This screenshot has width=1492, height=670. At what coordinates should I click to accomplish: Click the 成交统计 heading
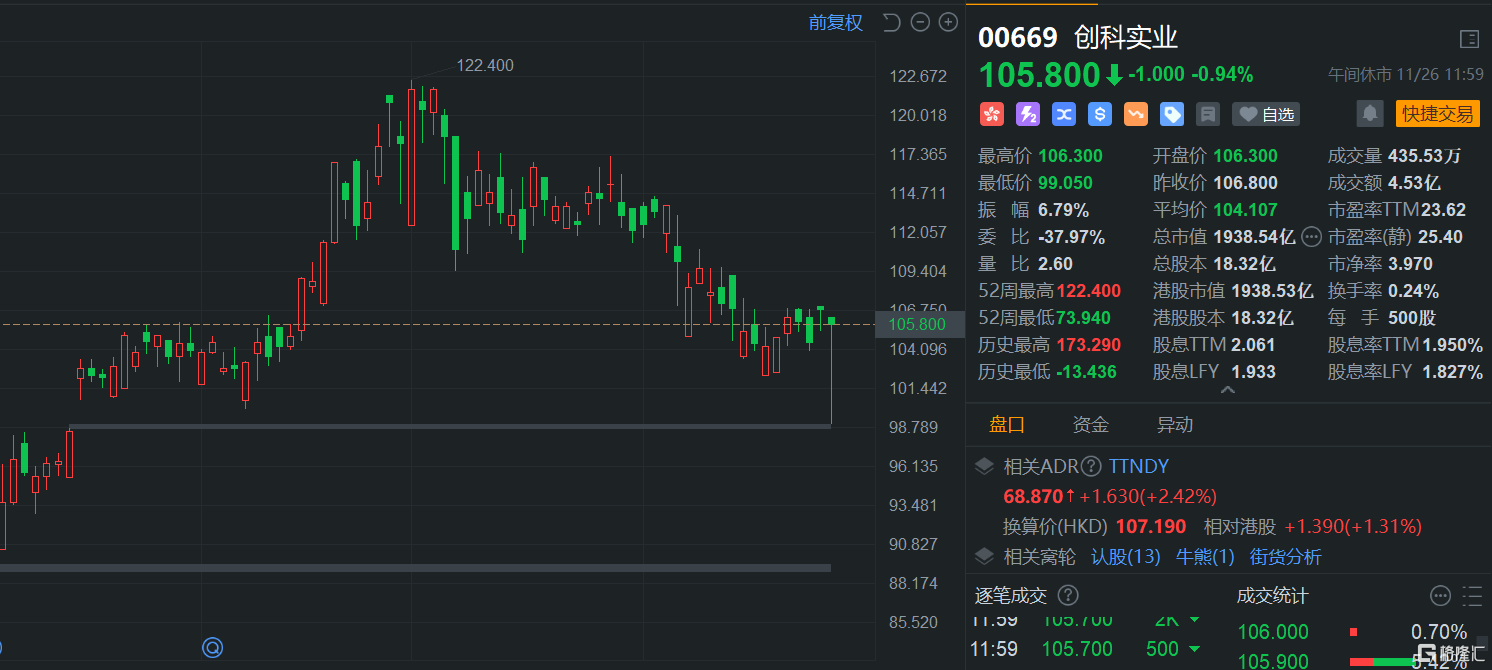[x=1272, y=596]
